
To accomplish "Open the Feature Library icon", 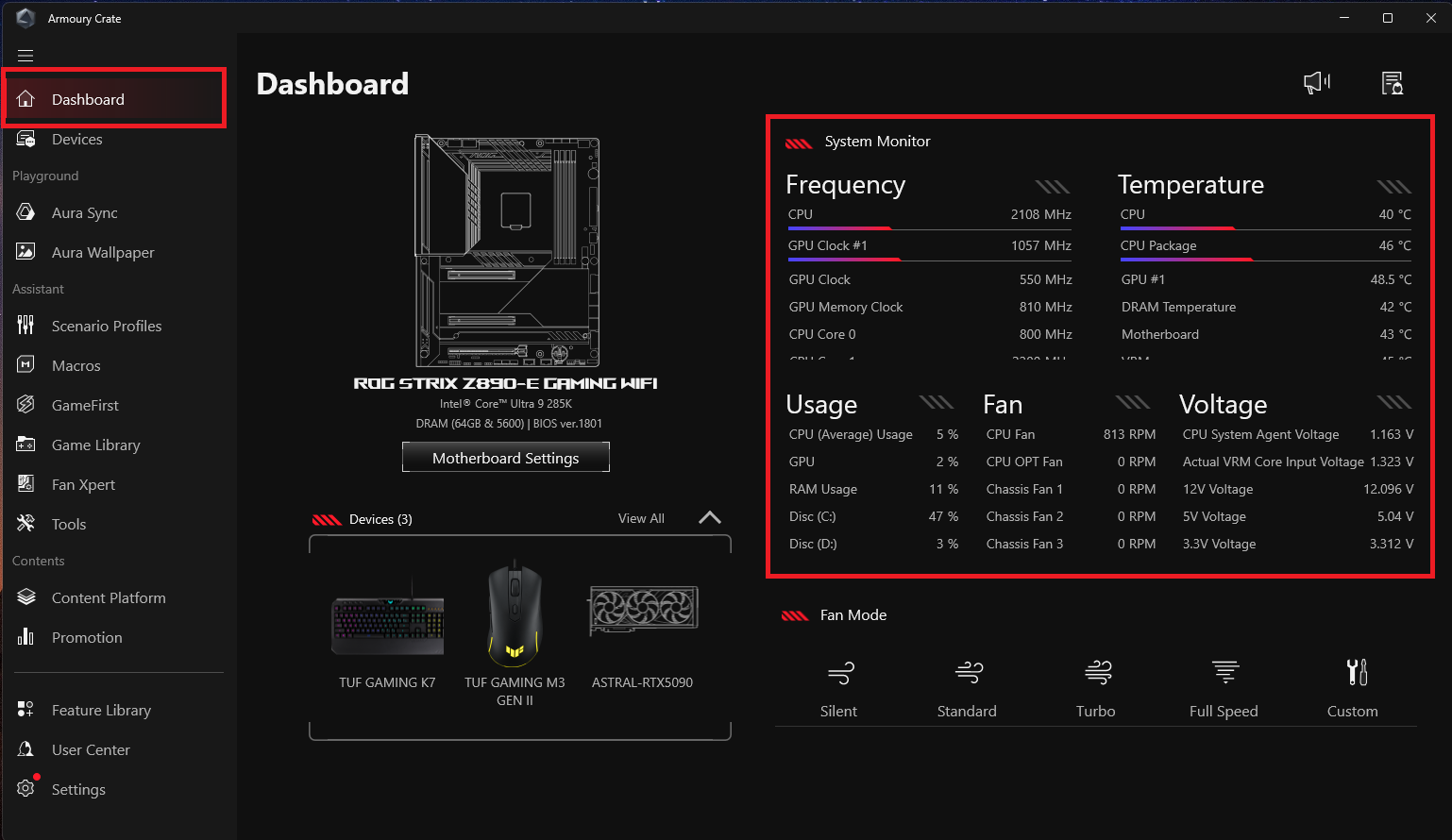I will pyautogui.click(x=25, y=710).
